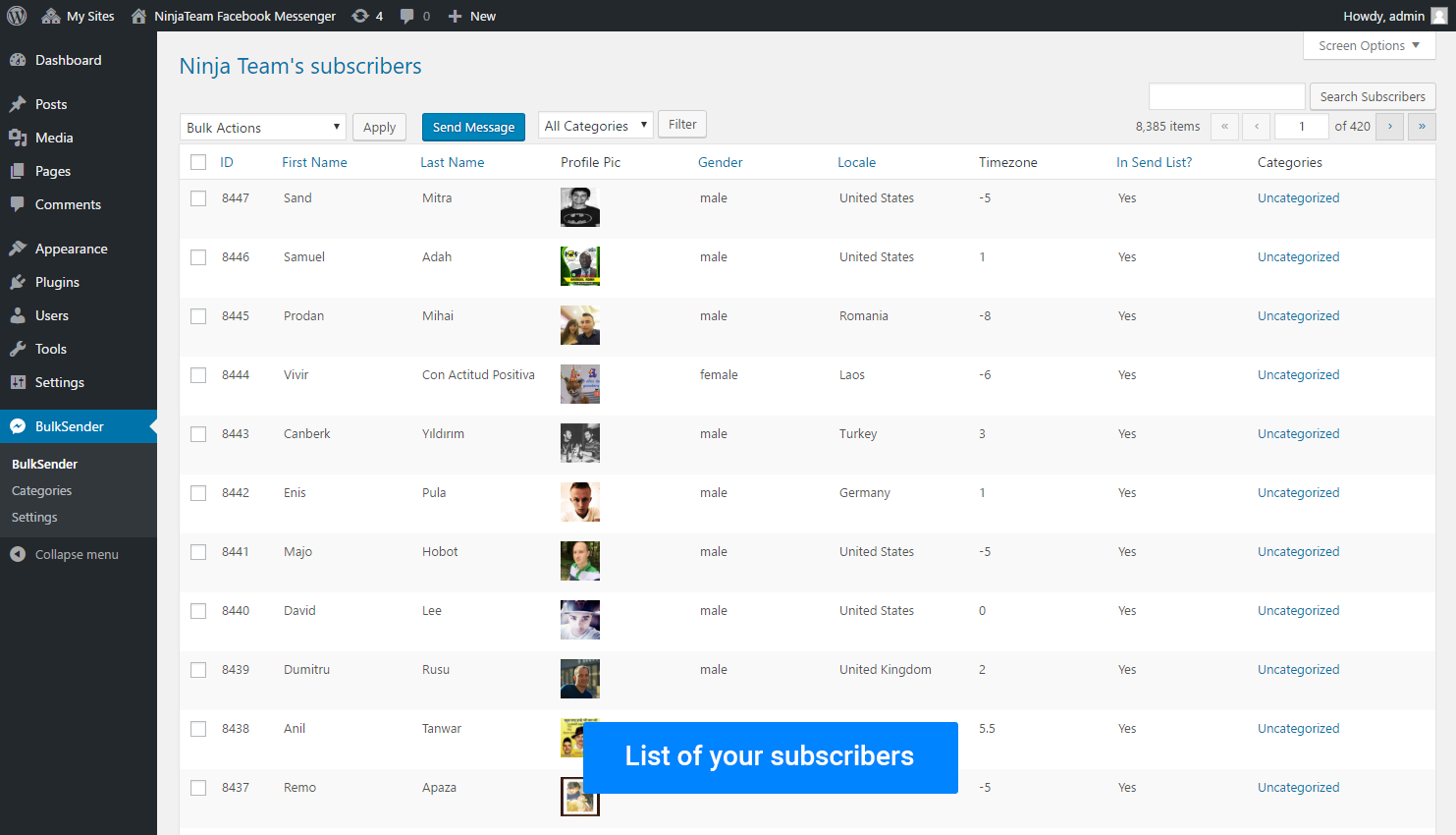Check the row for Majo Hobot

pyautogui.click(x=198, y=552)
